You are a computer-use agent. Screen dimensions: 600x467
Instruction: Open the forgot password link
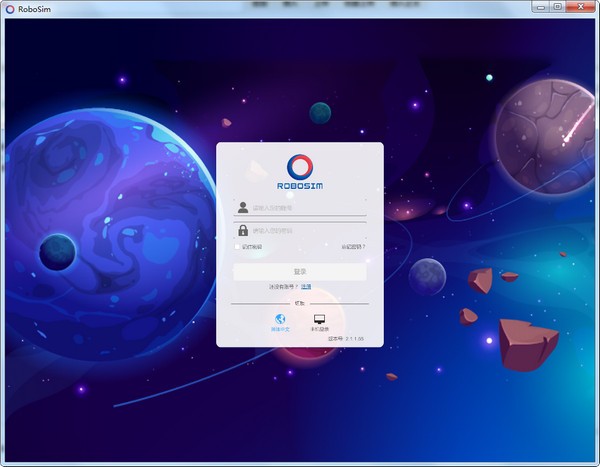(353, 246)
